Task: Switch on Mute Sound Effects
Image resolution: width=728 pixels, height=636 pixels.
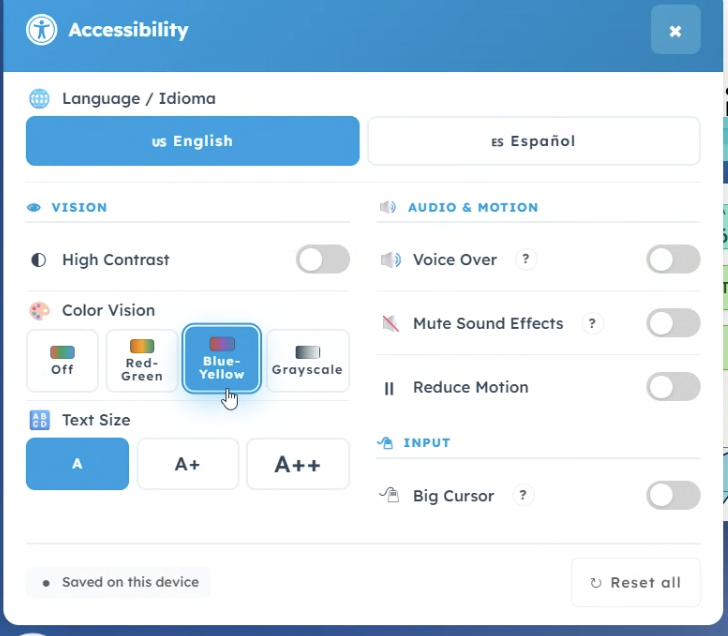Action: [673, 323]
